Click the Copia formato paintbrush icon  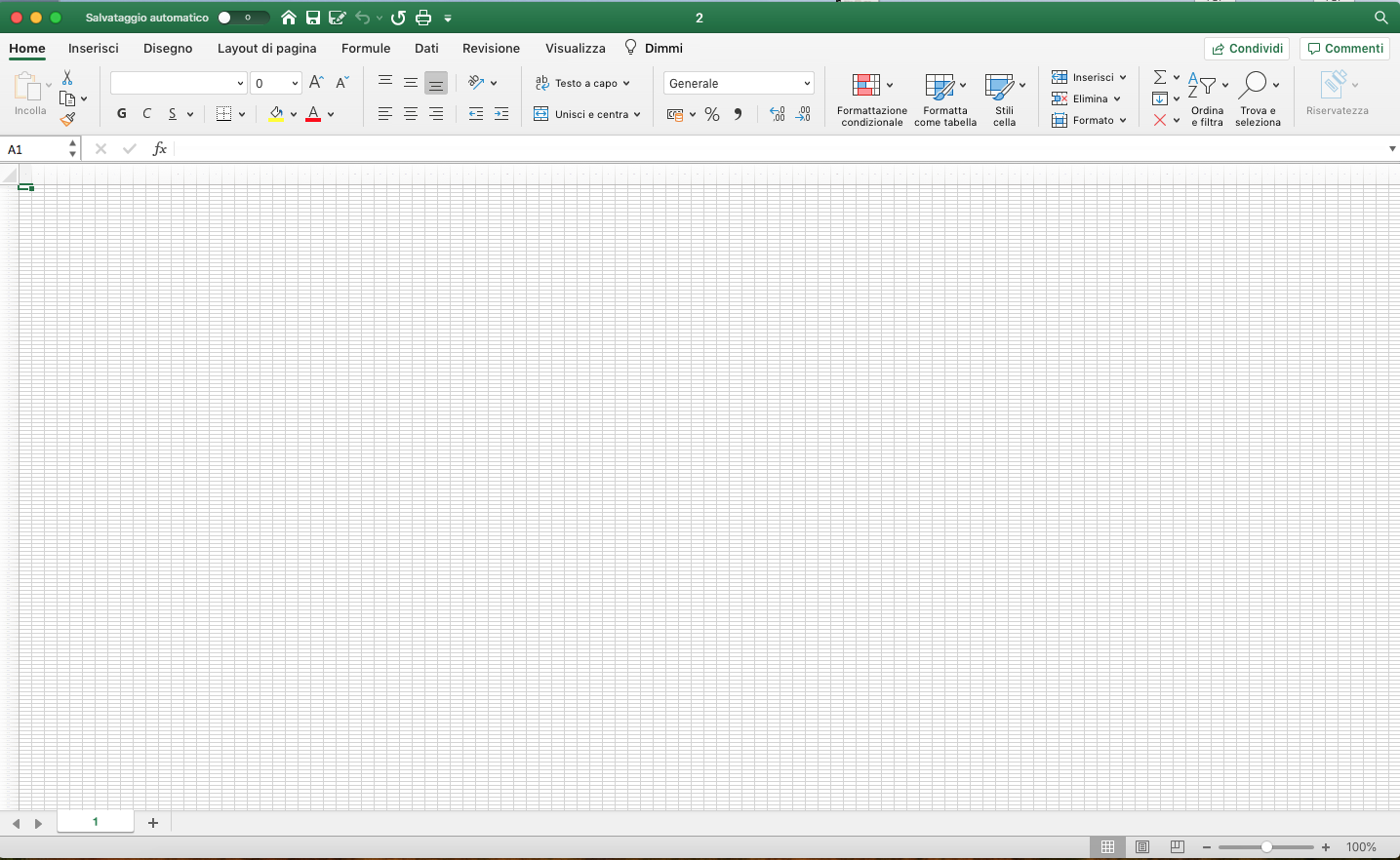68,119
